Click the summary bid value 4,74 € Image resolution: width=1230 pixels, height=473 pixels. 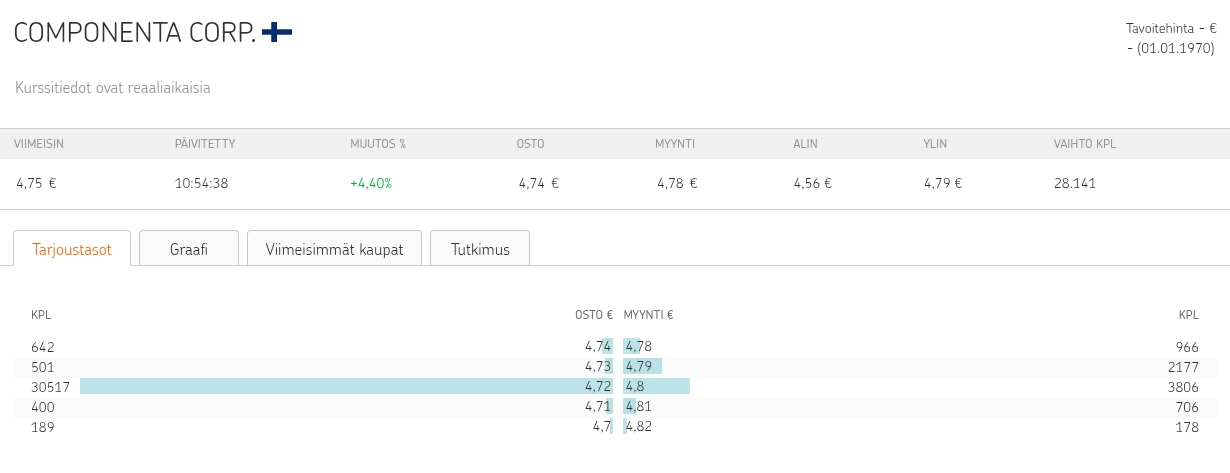click(x=538, y=184)
